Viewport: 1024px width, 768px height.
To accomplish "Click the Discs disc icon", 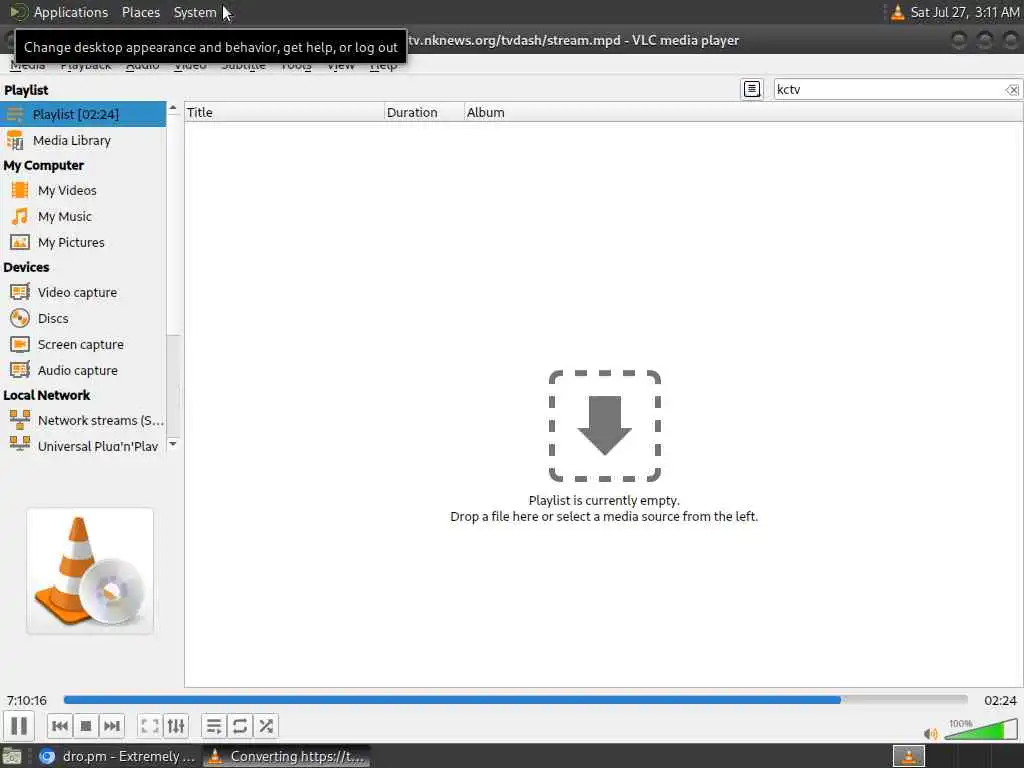I will (x=20, y=318).
